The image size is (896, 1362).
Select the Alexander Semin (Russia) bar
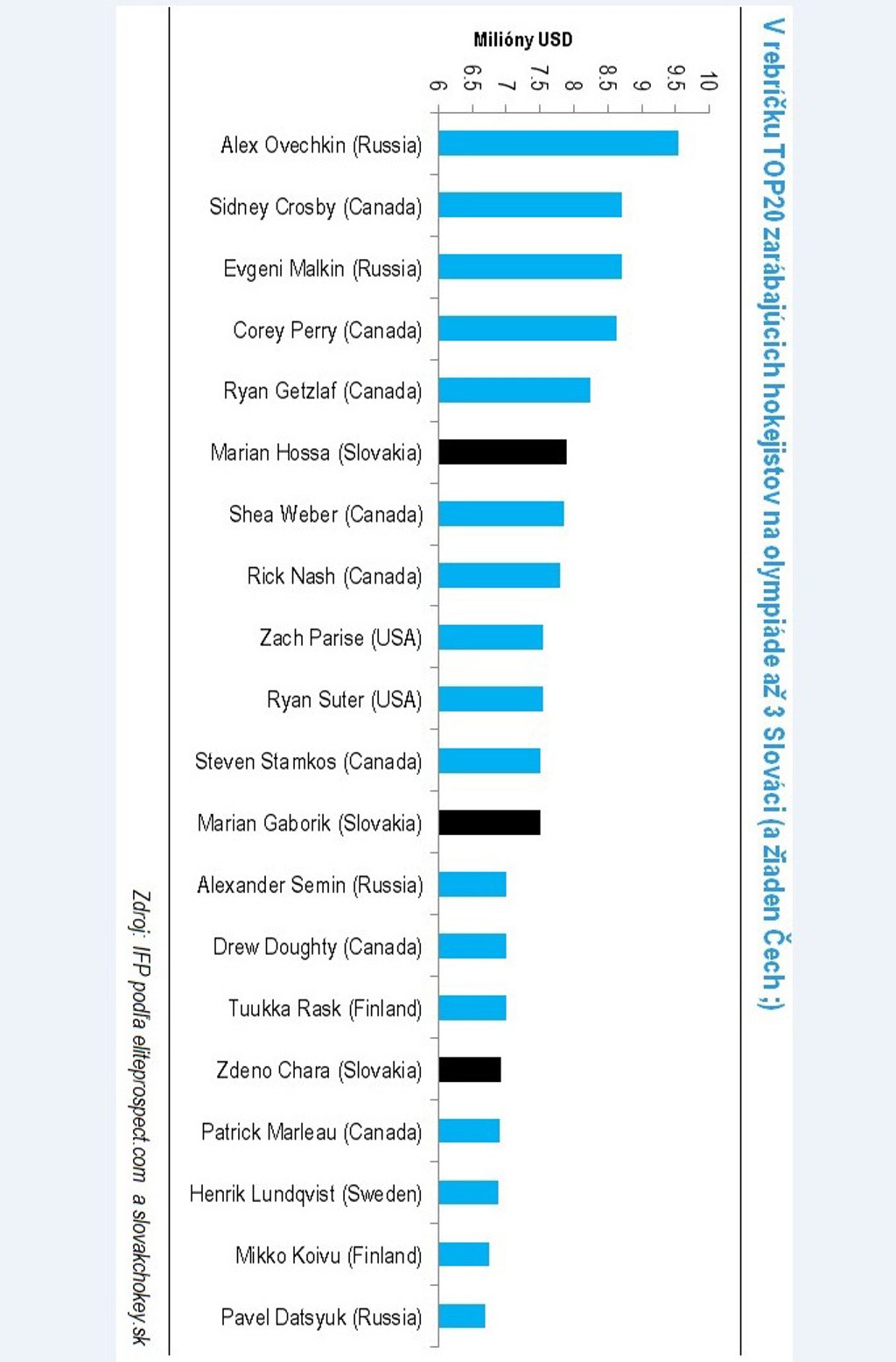(472, 885)
